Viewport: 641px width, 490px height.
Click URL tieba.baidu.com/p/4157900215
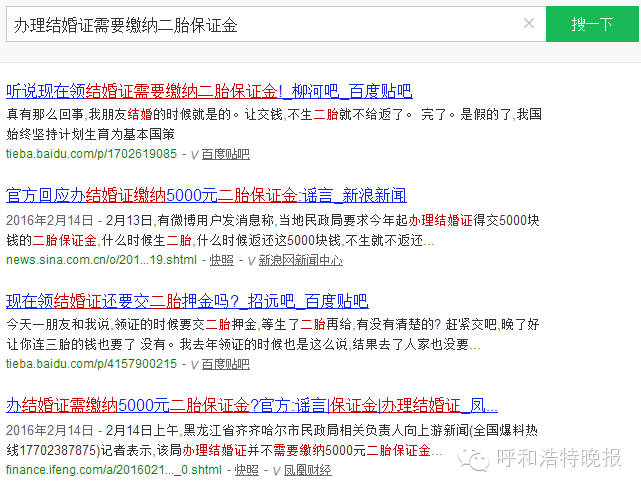click(91, 364)
